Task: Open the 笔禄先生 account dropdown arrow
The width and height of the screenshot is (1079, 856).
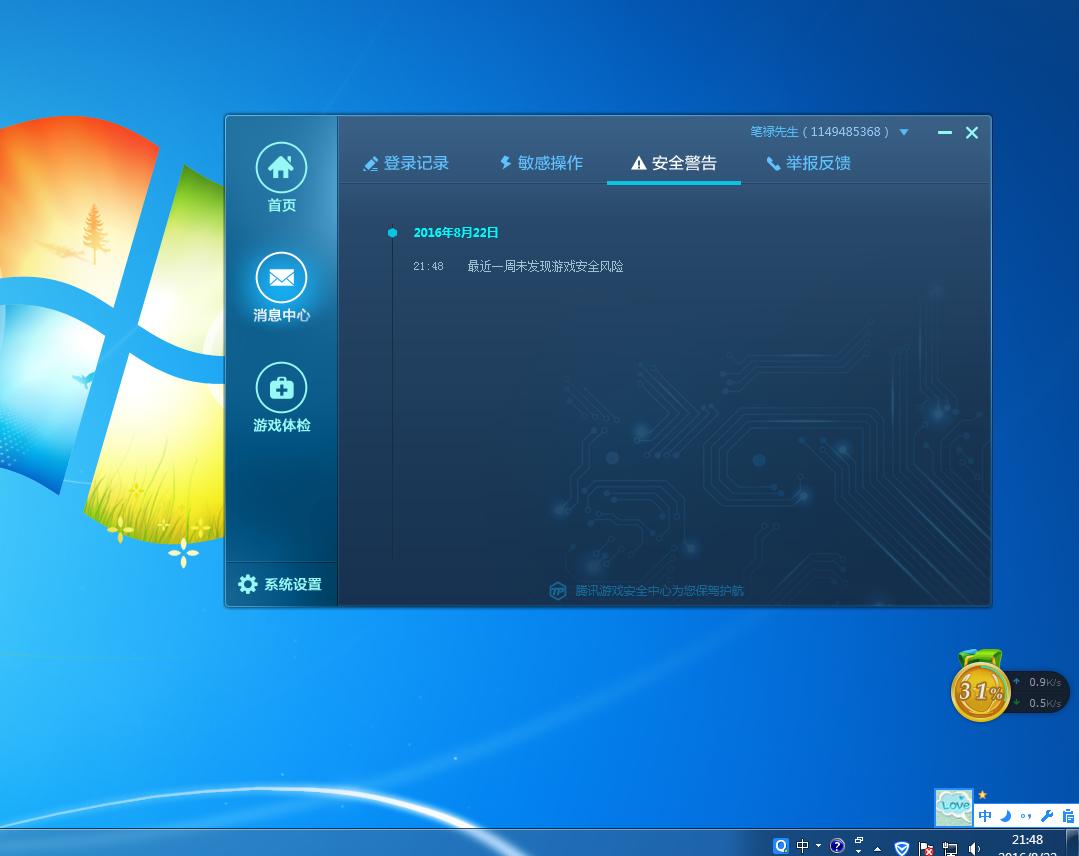Action: point(904,131)
